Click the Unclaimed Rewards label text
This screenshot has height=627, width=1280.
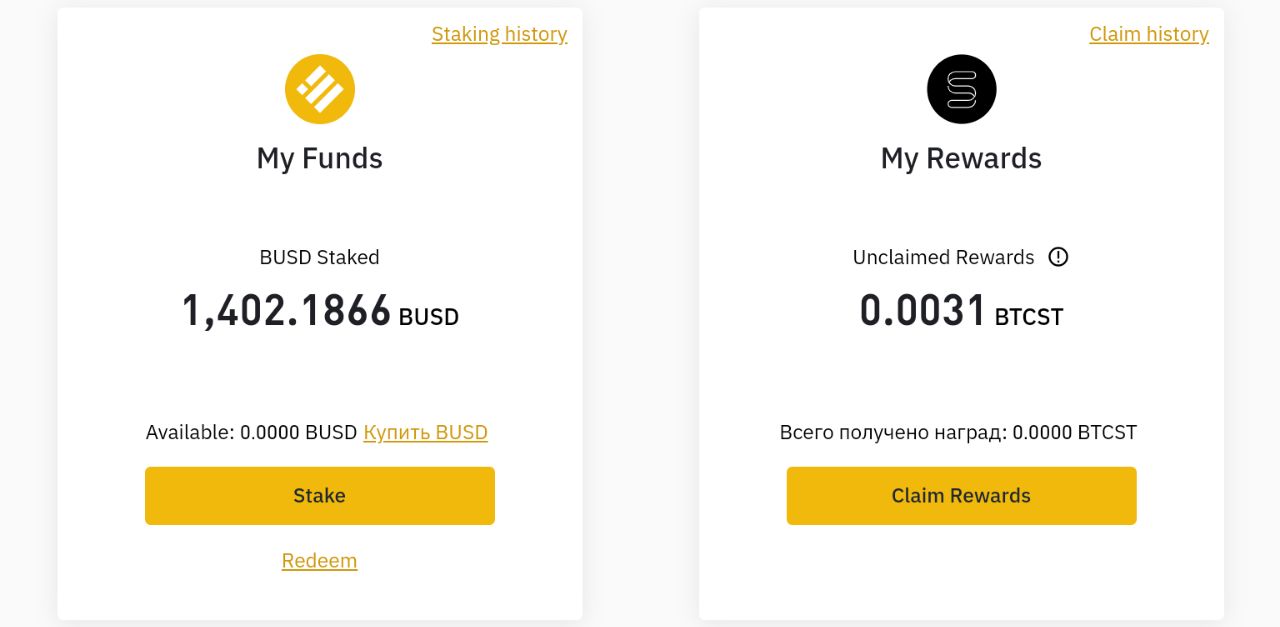pyautogui.click(x=943, y=257)
